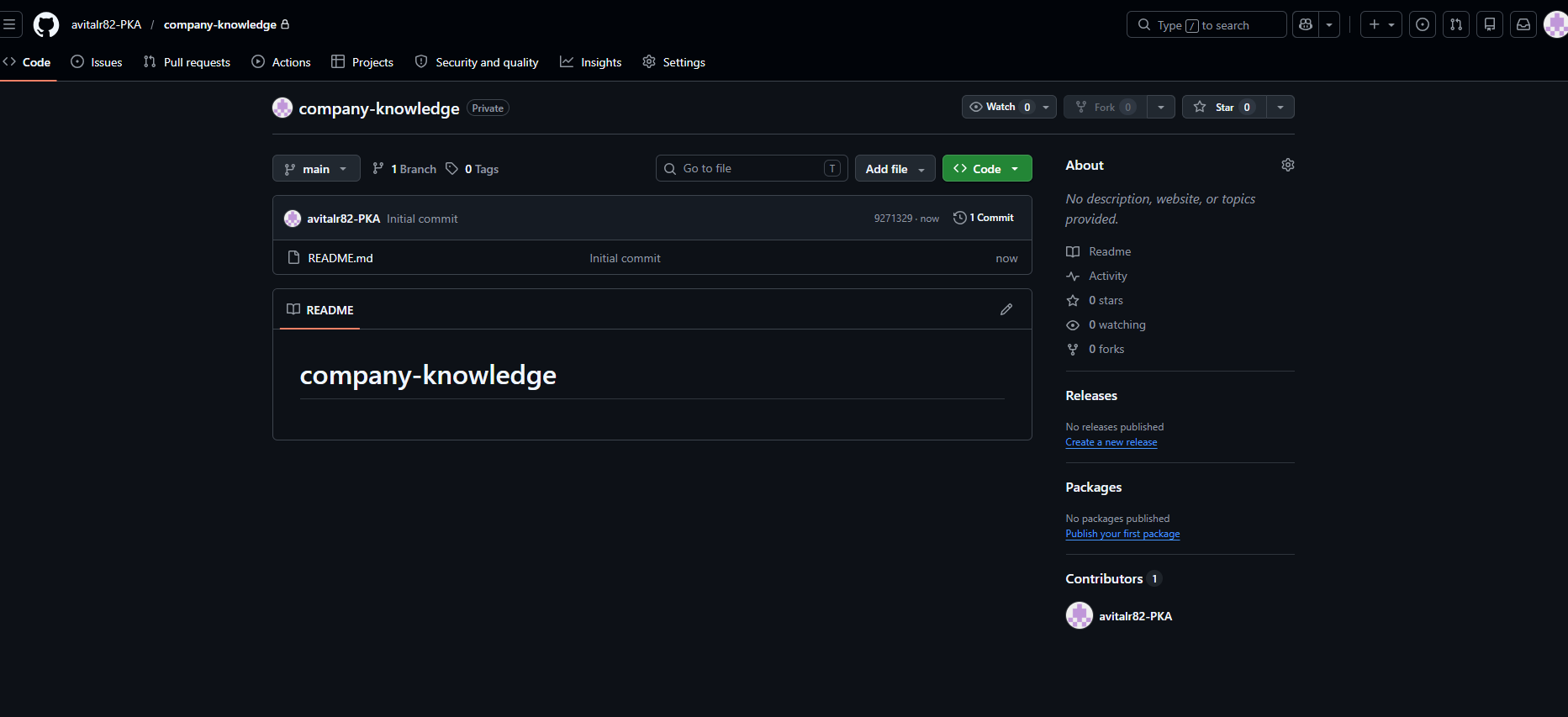Open the Contributors heading link

click(x=1113, y=578)
